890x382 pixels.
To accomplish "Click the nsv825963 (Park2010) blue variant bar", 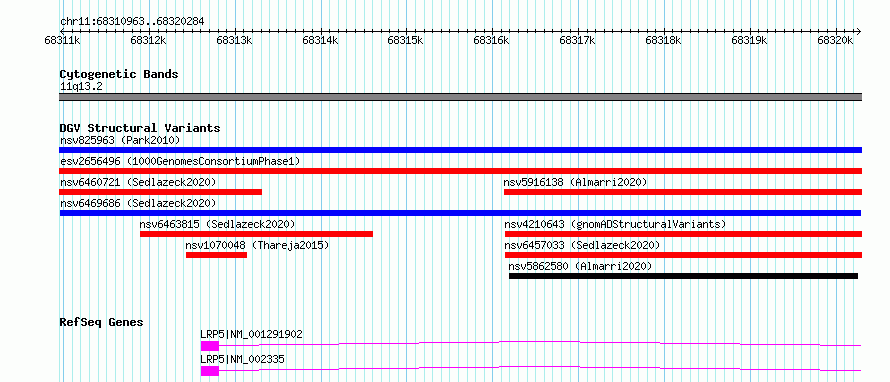I will point(460,150).
